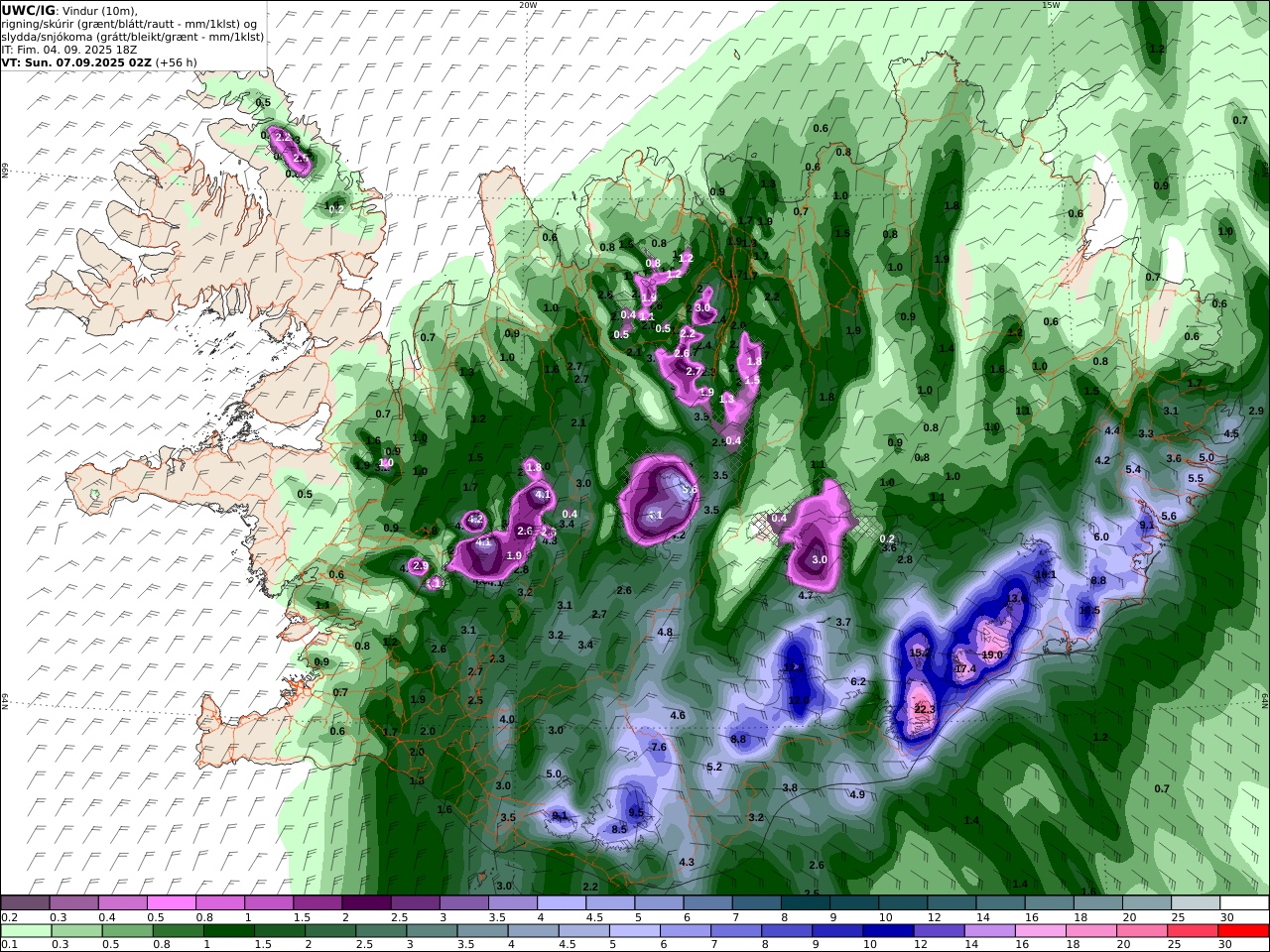Select the 17.4 rainfall value label

965,669
